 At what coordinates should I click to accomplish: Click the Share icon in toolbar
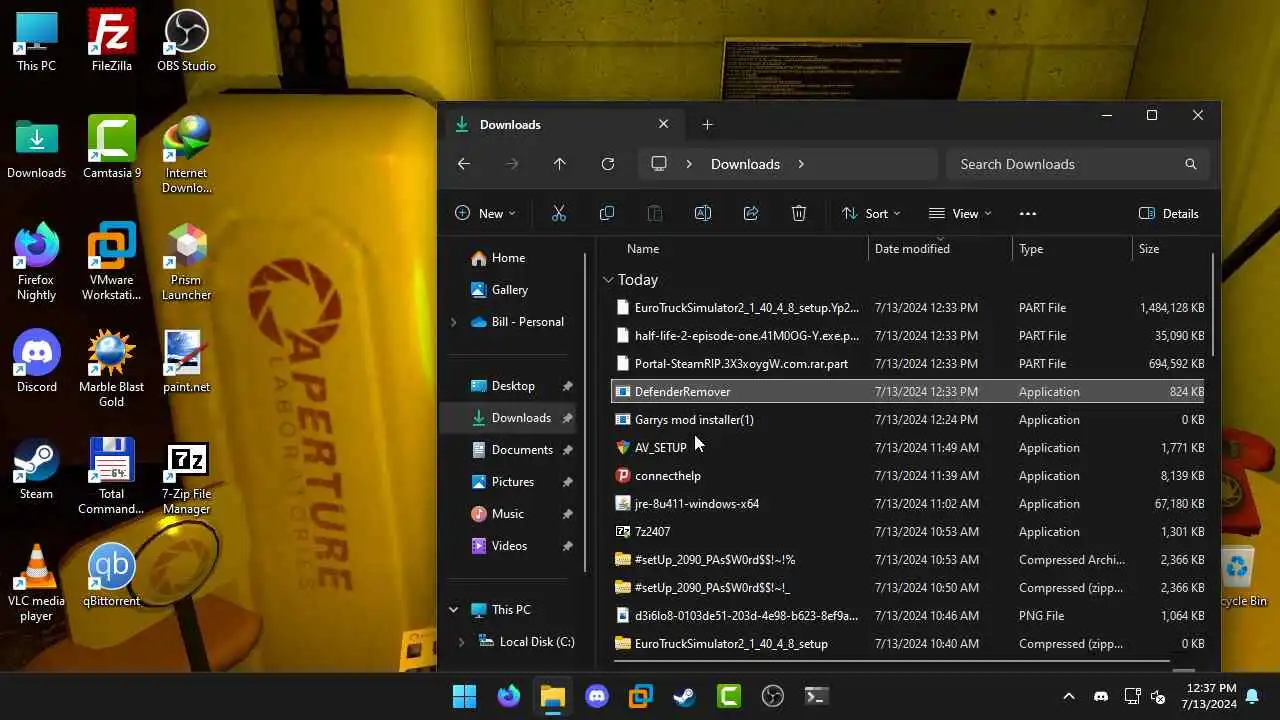click(x=751, y=213)
